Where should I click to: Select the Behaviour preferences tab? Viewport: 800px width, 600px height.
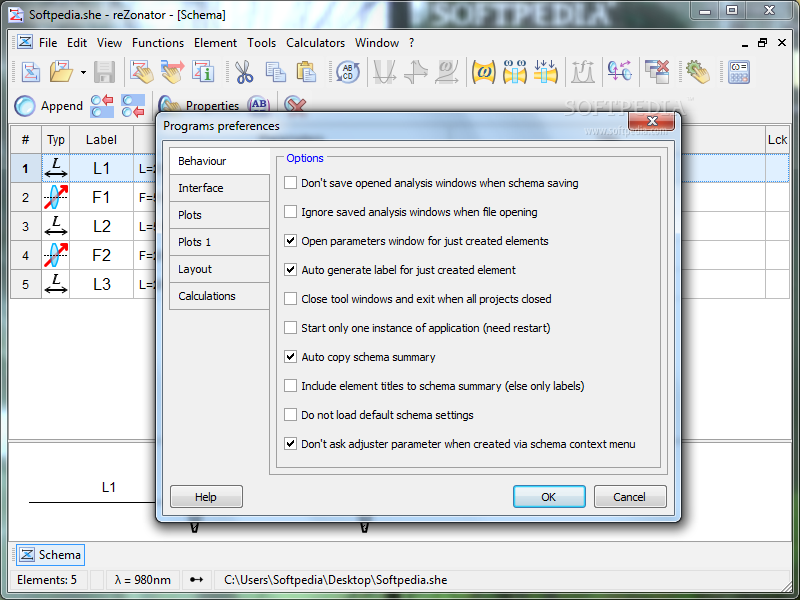point(219,161)
